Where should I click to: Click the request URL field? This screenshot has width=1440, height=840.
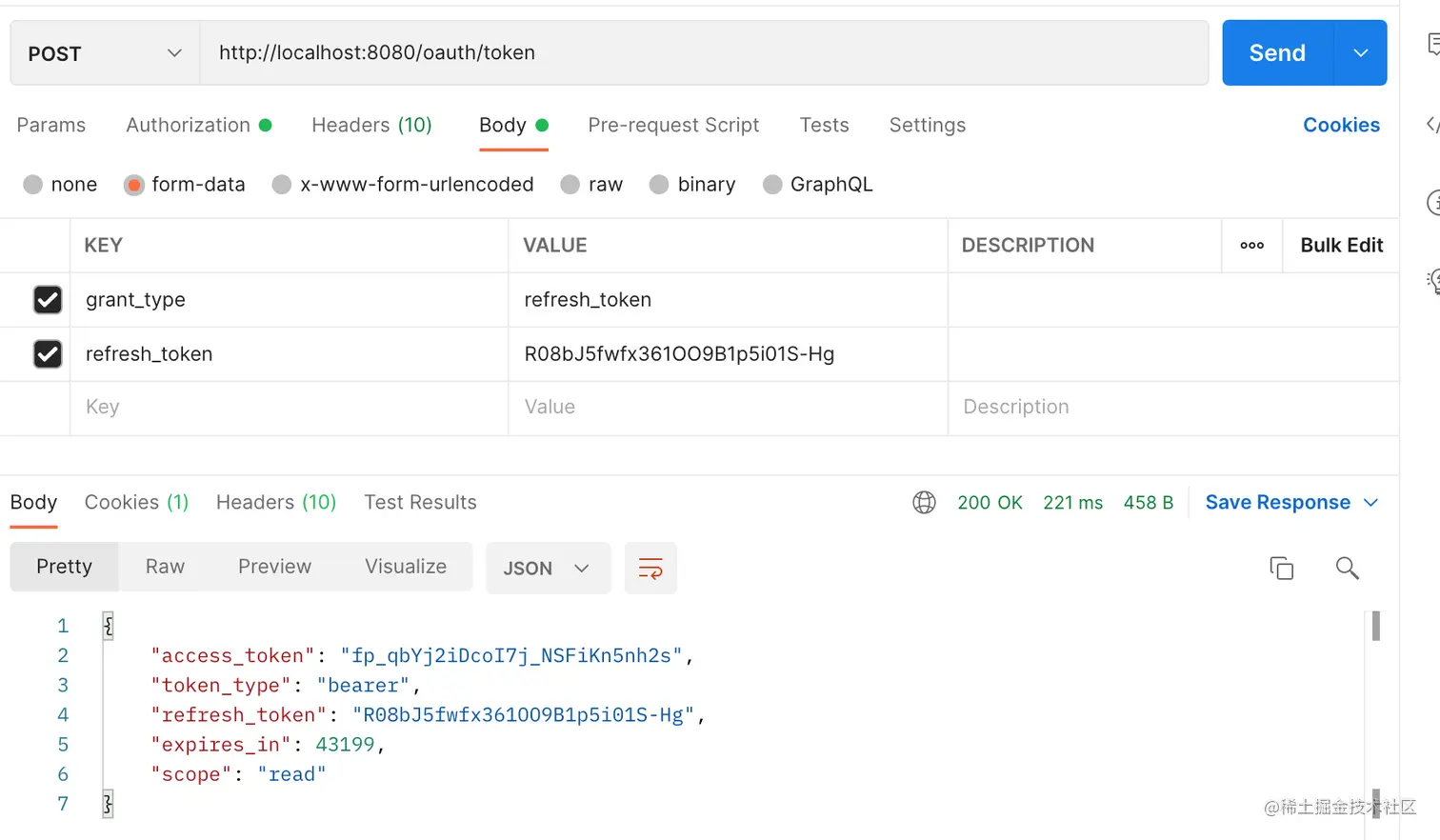[x=704, y=53]
